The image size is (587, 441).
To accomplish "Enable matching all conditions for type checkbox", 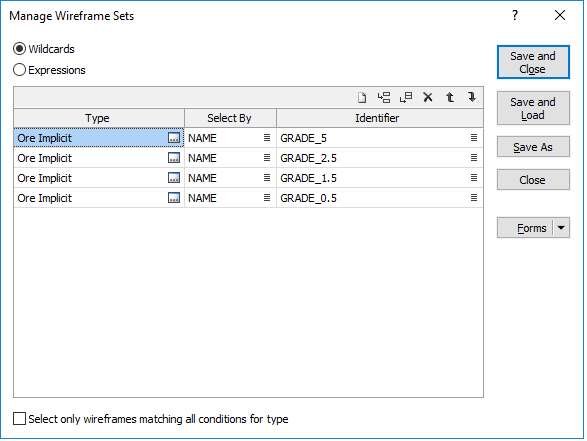I will 19,419.
